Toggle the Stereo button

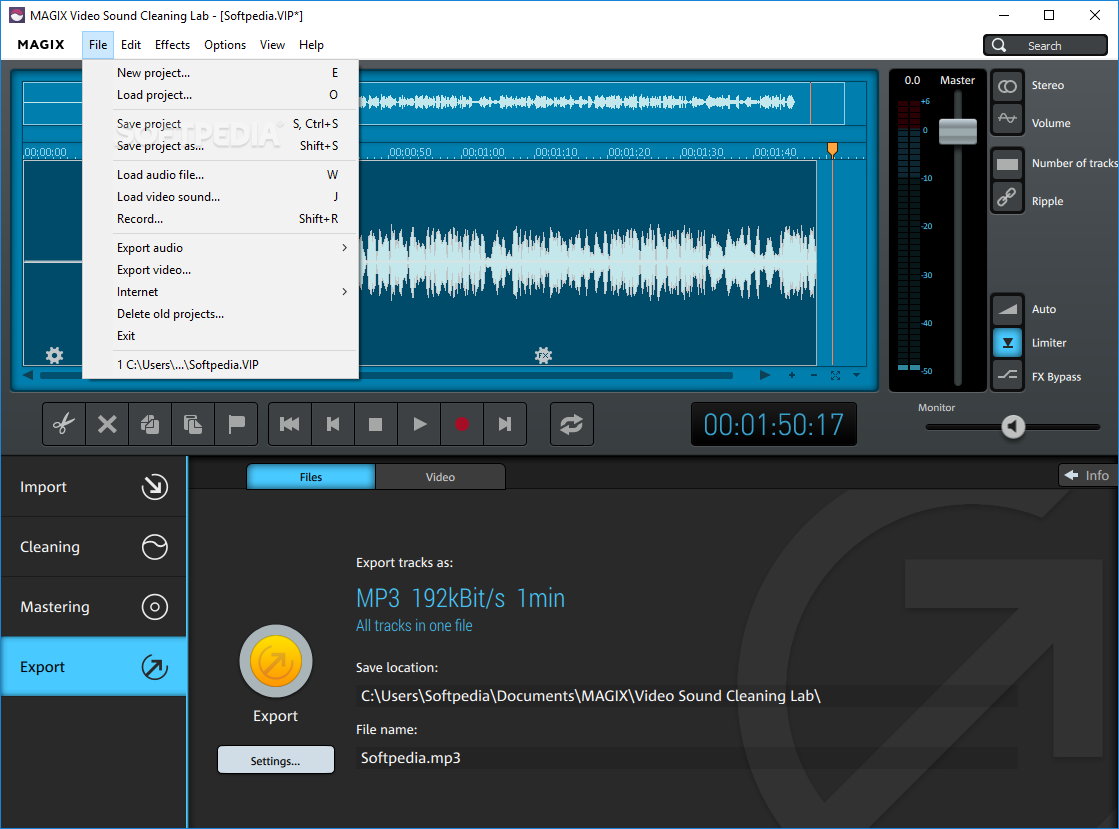click(x=1007, y=86)
